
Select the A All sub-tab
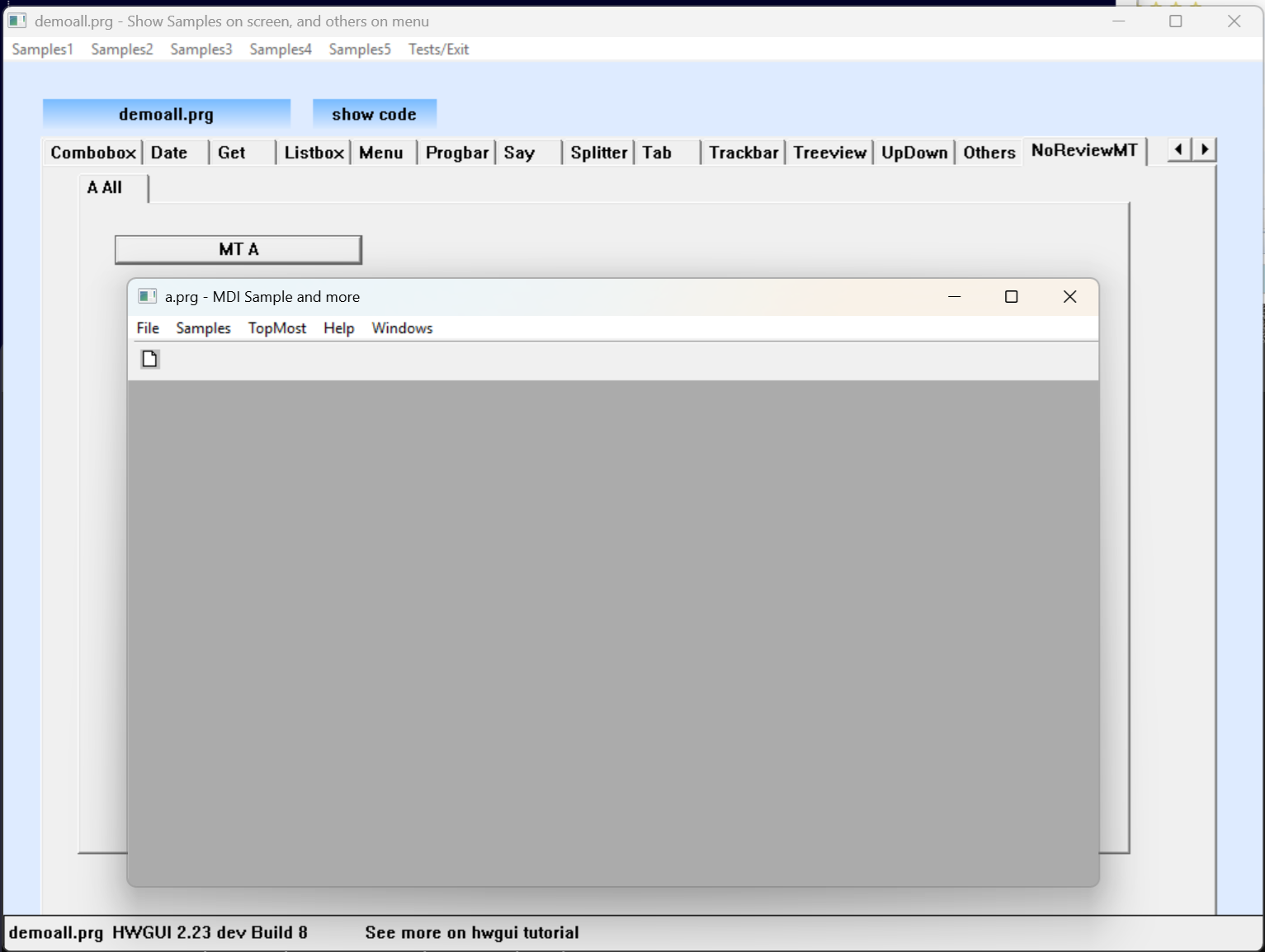pos(105,188)
